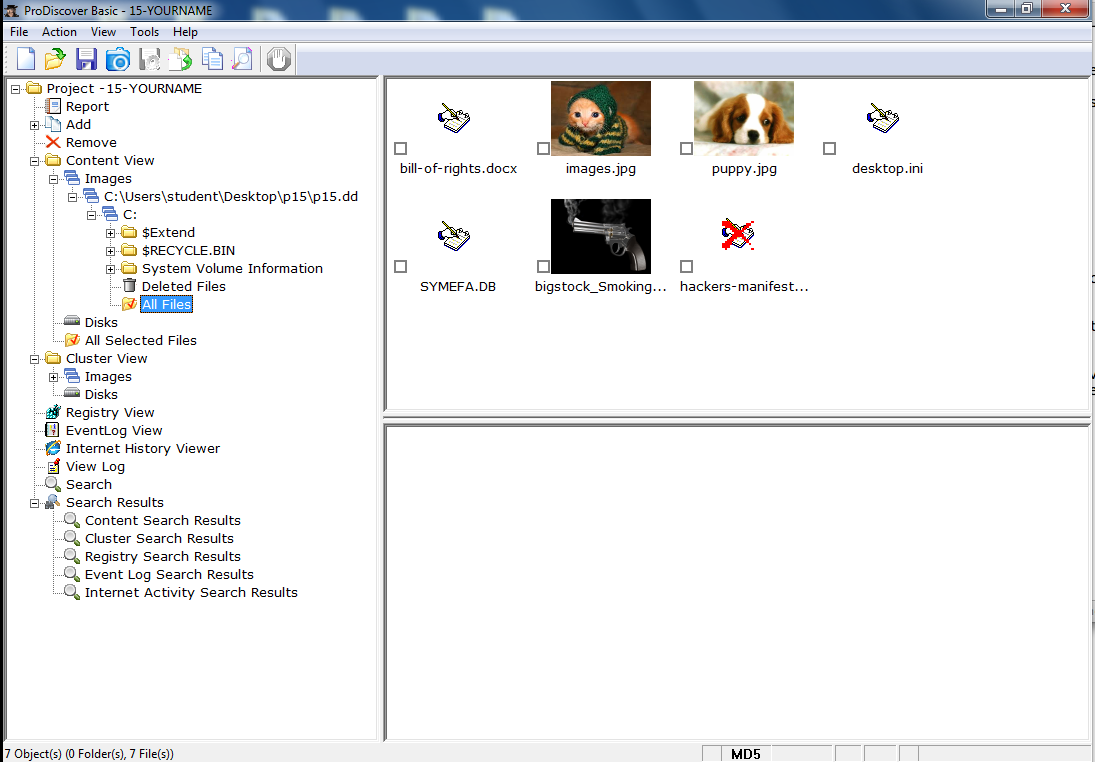Screen dimensions: 1095x762
Task: Collapse the p15.dd image node
Action: click(72, 198)
